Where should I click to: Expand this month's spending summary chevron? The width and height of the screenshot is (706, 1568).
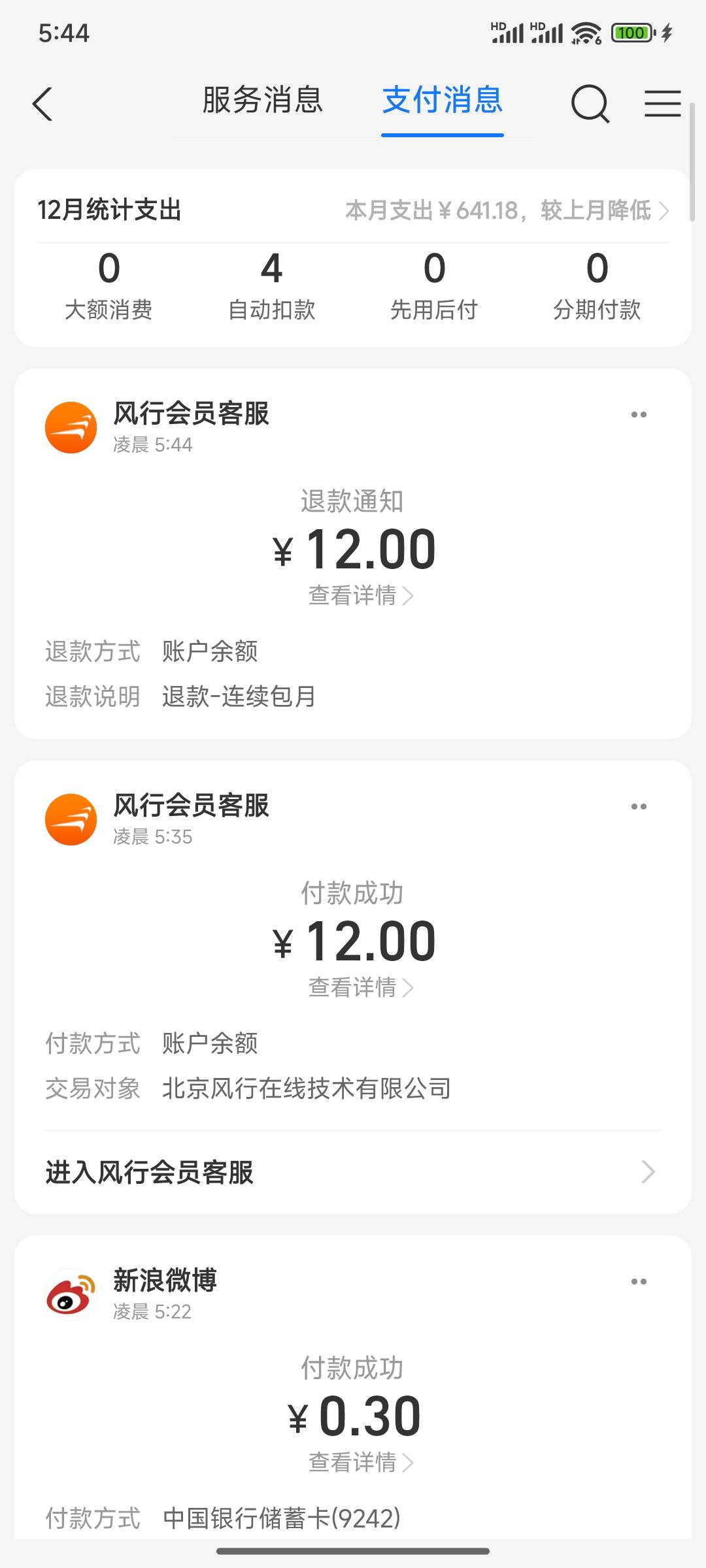coord(664,210)
